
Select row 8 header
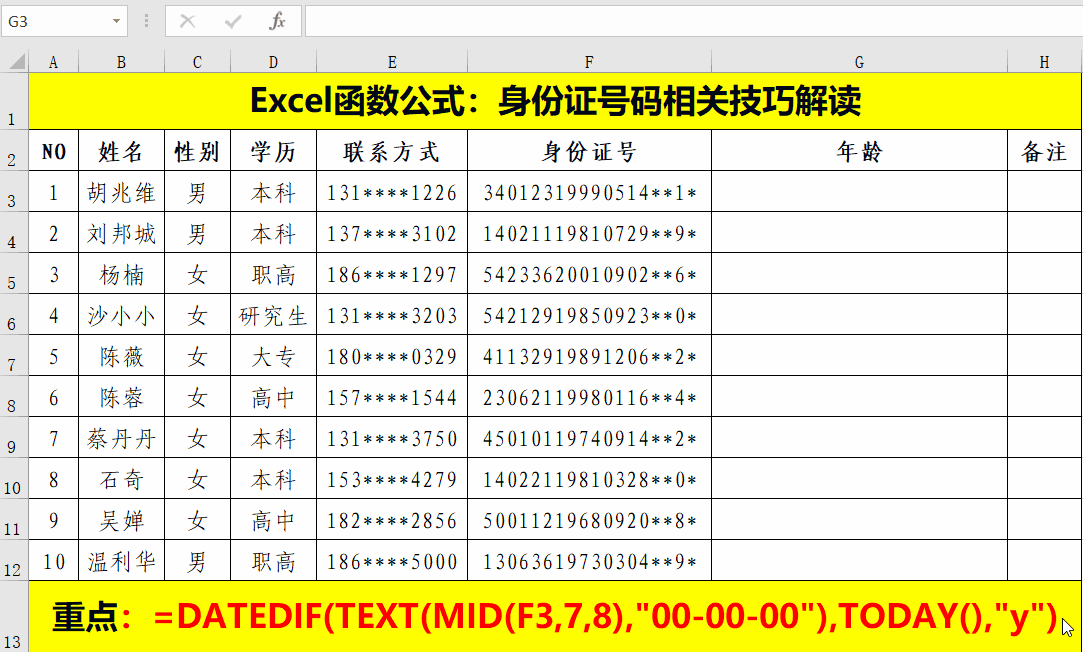(14, 396)
